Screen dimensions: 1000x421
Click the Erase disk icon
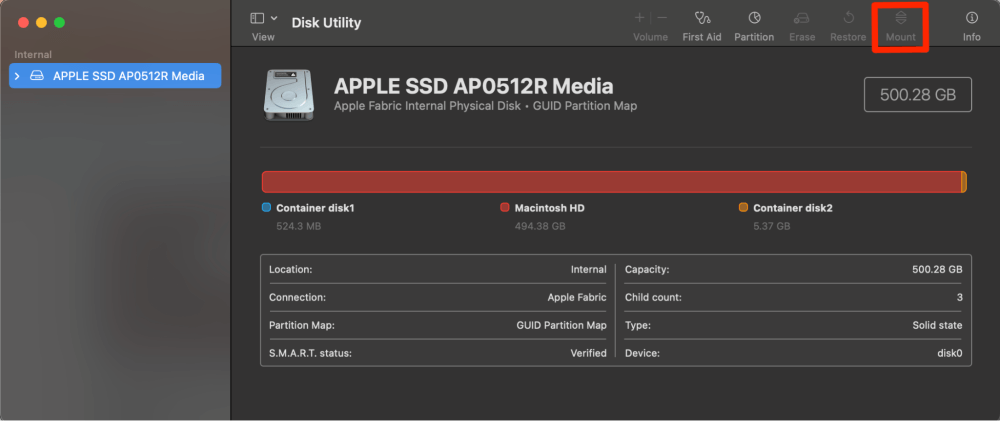[800, 18]
